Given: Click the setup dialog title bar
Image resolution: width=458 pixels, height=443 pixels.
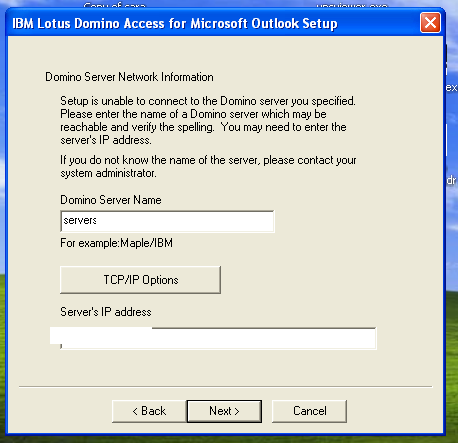Looking at the screenshot, I should pyautogui.click(x=213, y=23).
